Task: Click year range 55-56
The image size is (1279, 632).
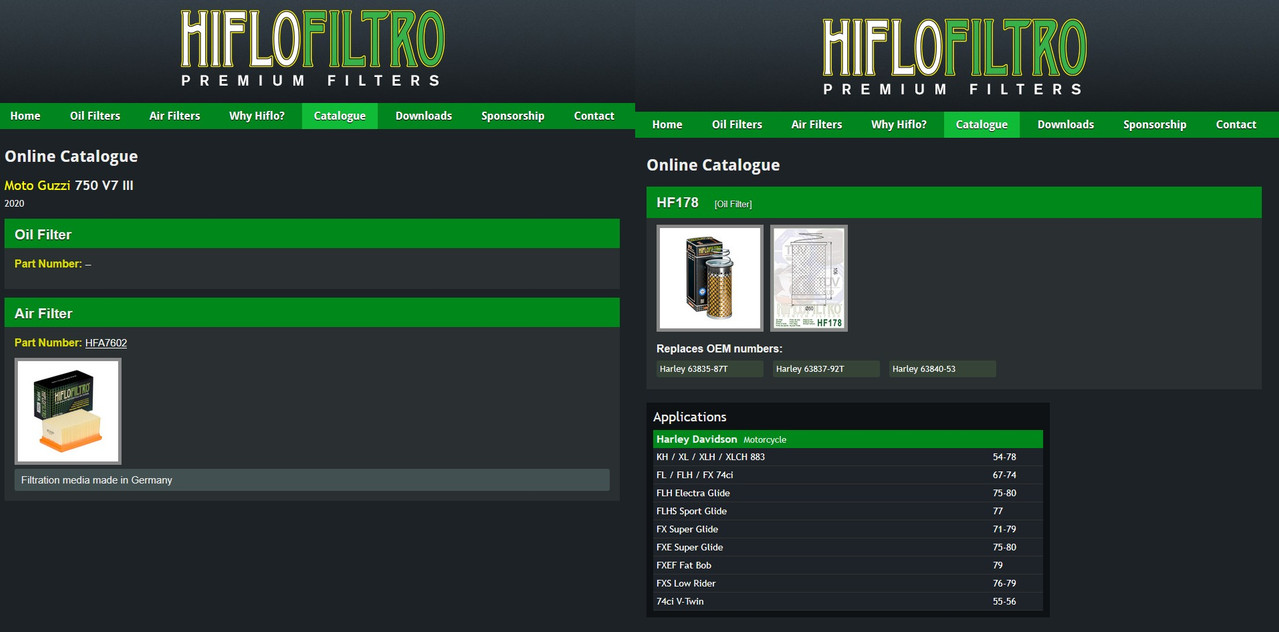Action: tap(1004, 601)
